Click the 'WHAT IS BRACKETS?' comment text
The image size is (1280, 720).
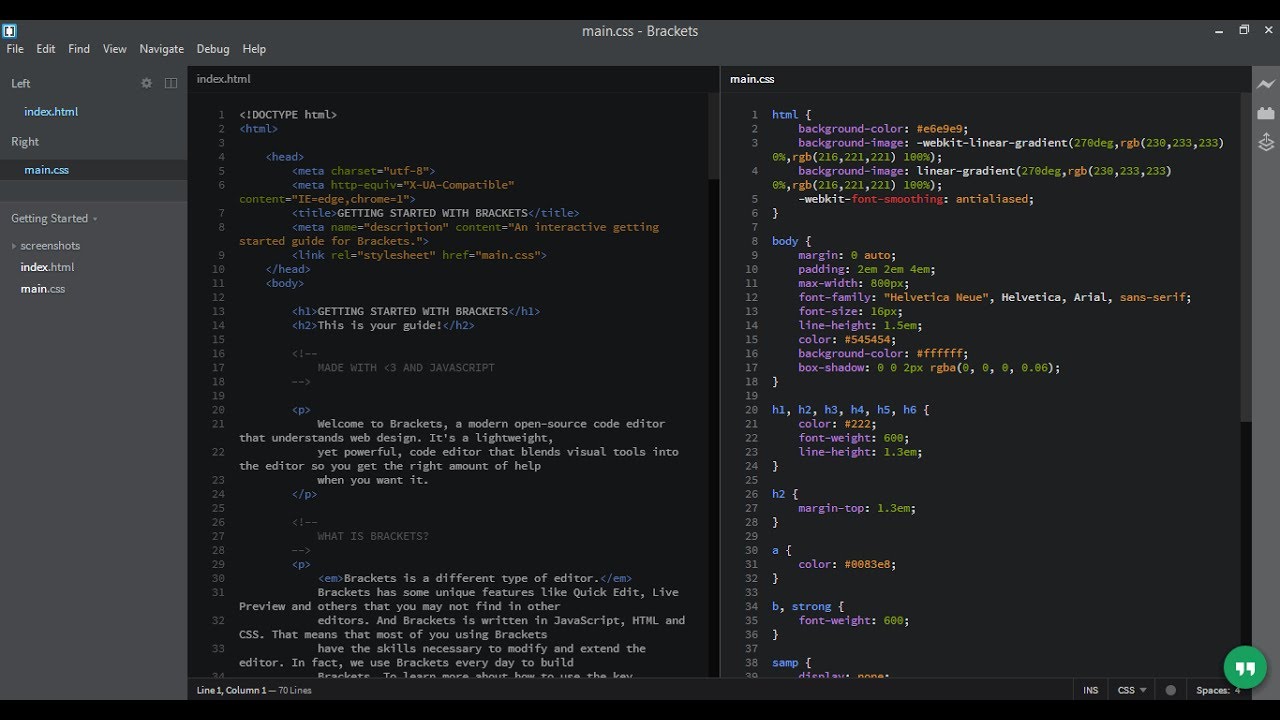373,536
